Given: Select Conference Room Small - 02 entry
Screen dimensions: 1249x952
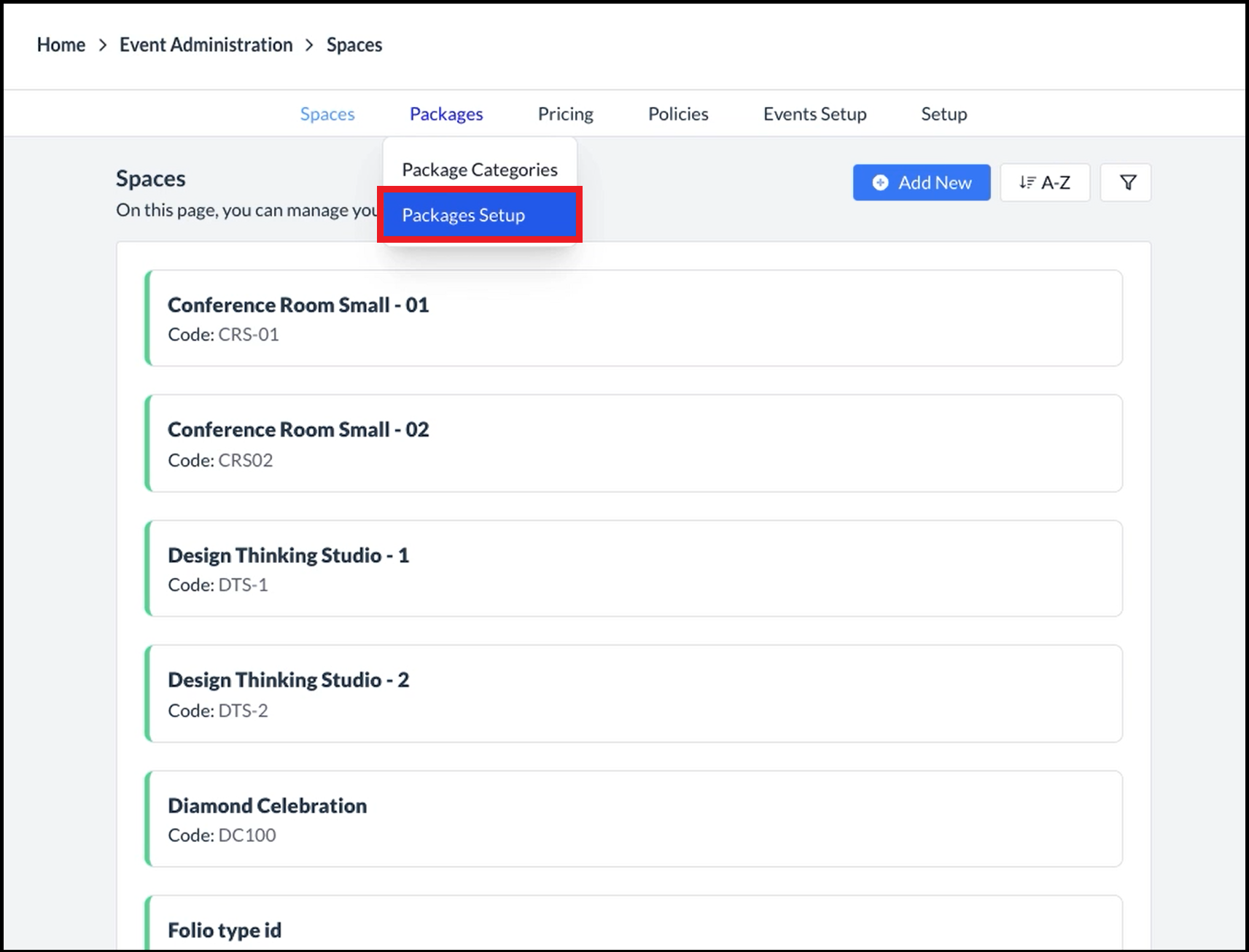Looking at the screenshot, I should (633, 443).
